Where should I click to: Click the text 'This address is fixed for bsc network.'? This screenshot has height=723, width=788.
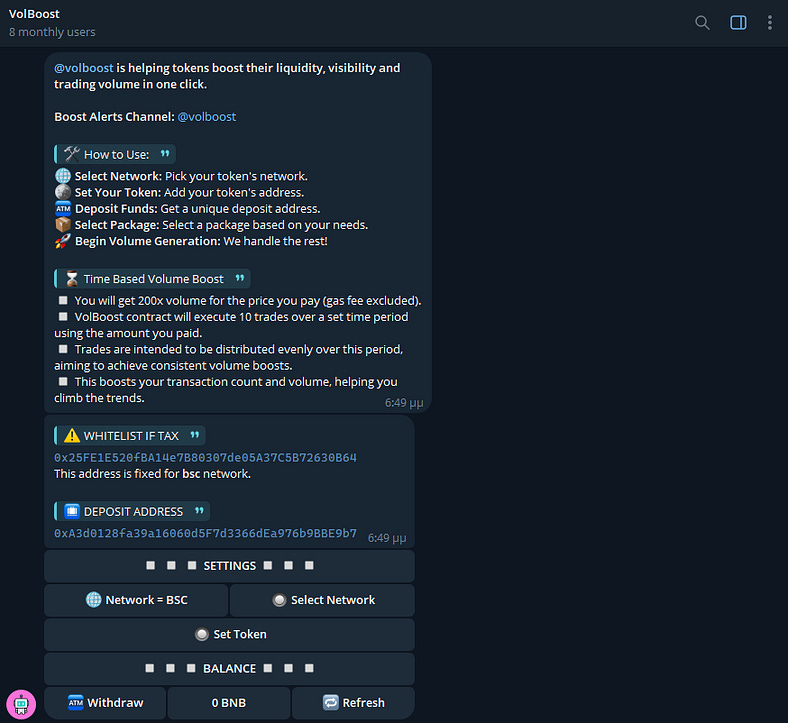pyautogui.click(x=152, y=474)
